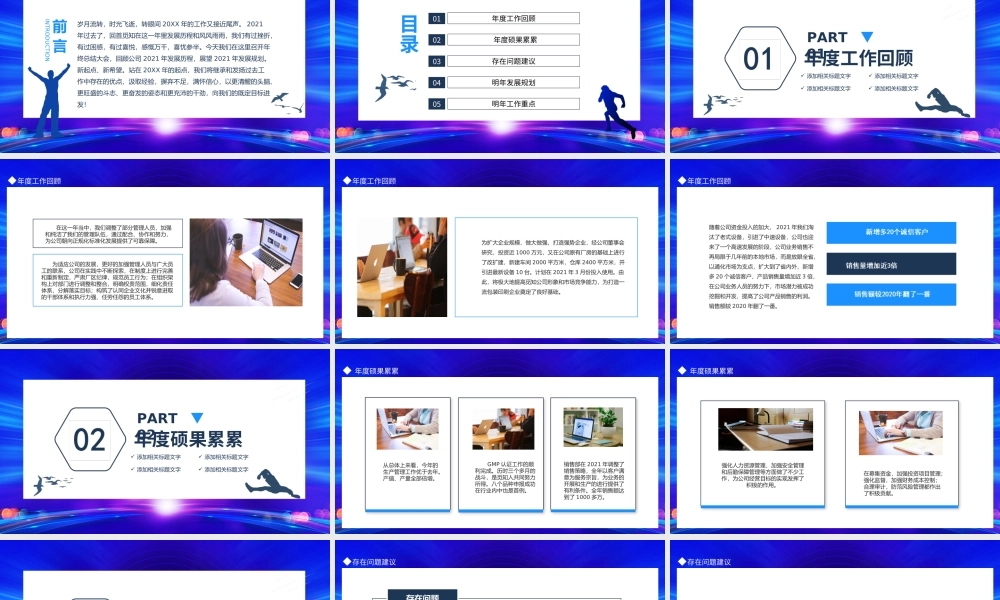Select the vertical INTRODUCTION label

(47, 40)
